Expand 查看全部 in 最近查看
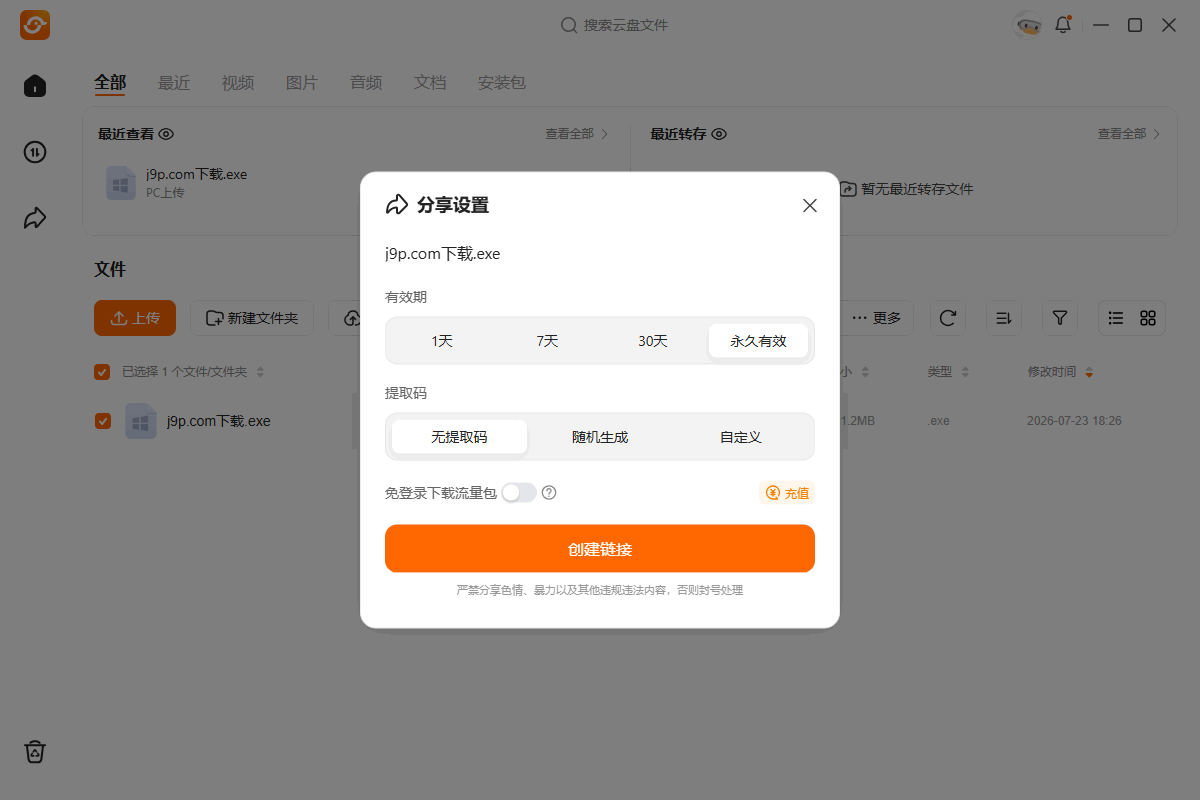The image size is (1200, 800). pyautogui.click(x=577, y=134)
